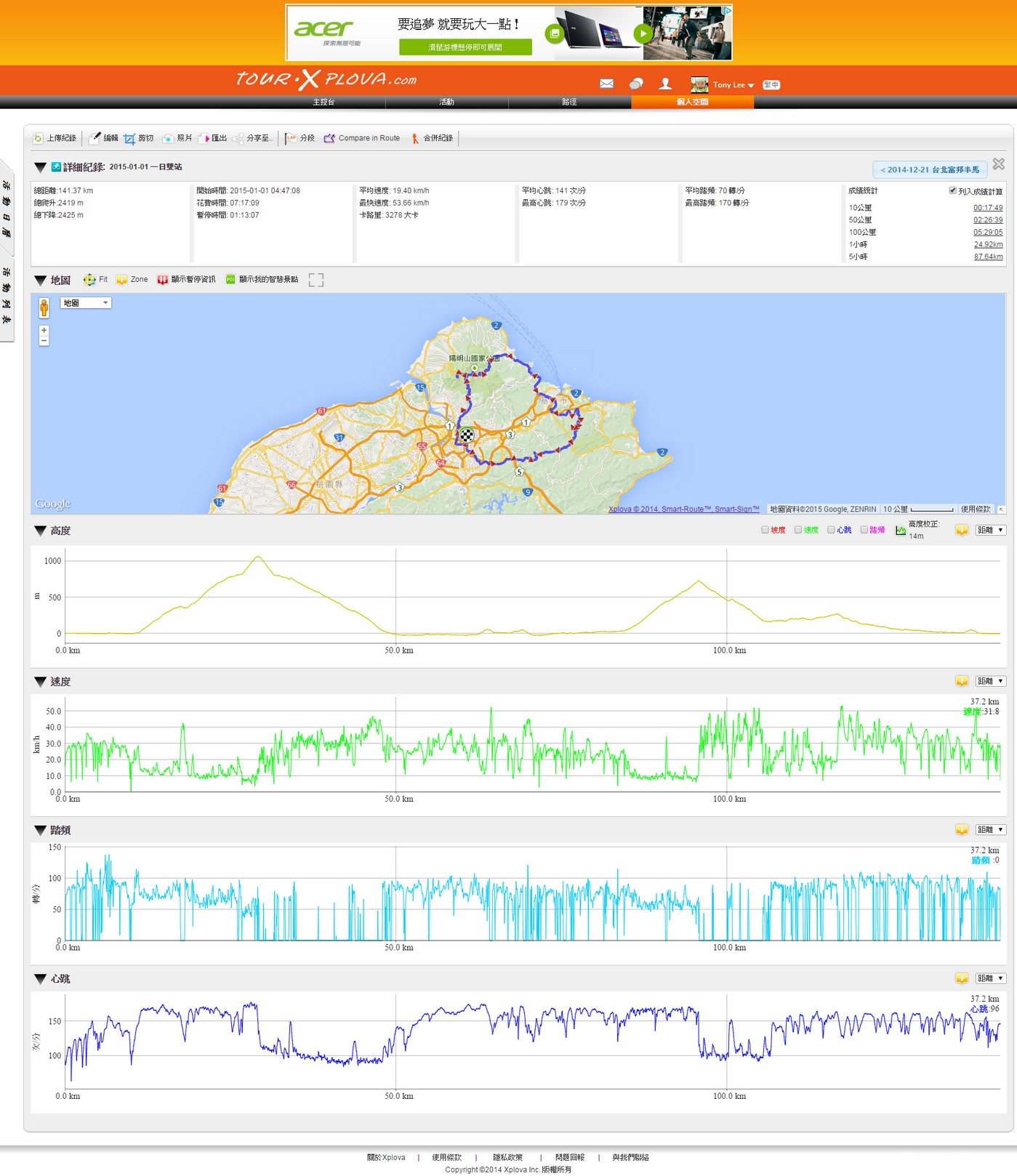Image resolution: width=1017 pixels, height=1176 pixels.
Task: Go to previous record 2014-12-21 台北富邦半馬
Action: 929,170
